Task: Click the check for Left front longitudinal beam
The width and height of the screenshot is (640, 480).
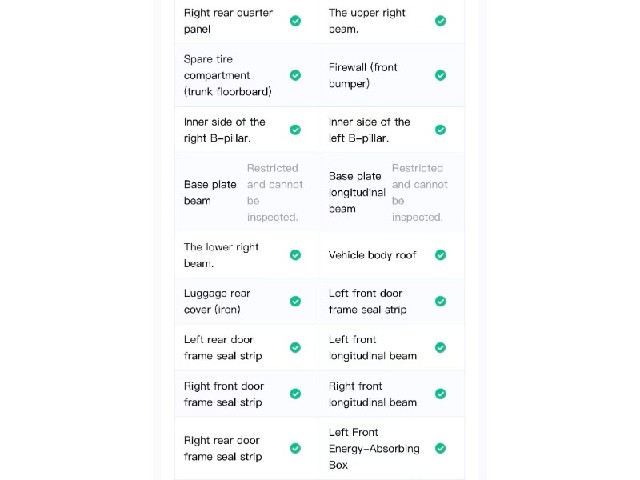Action: coord(440,347)
